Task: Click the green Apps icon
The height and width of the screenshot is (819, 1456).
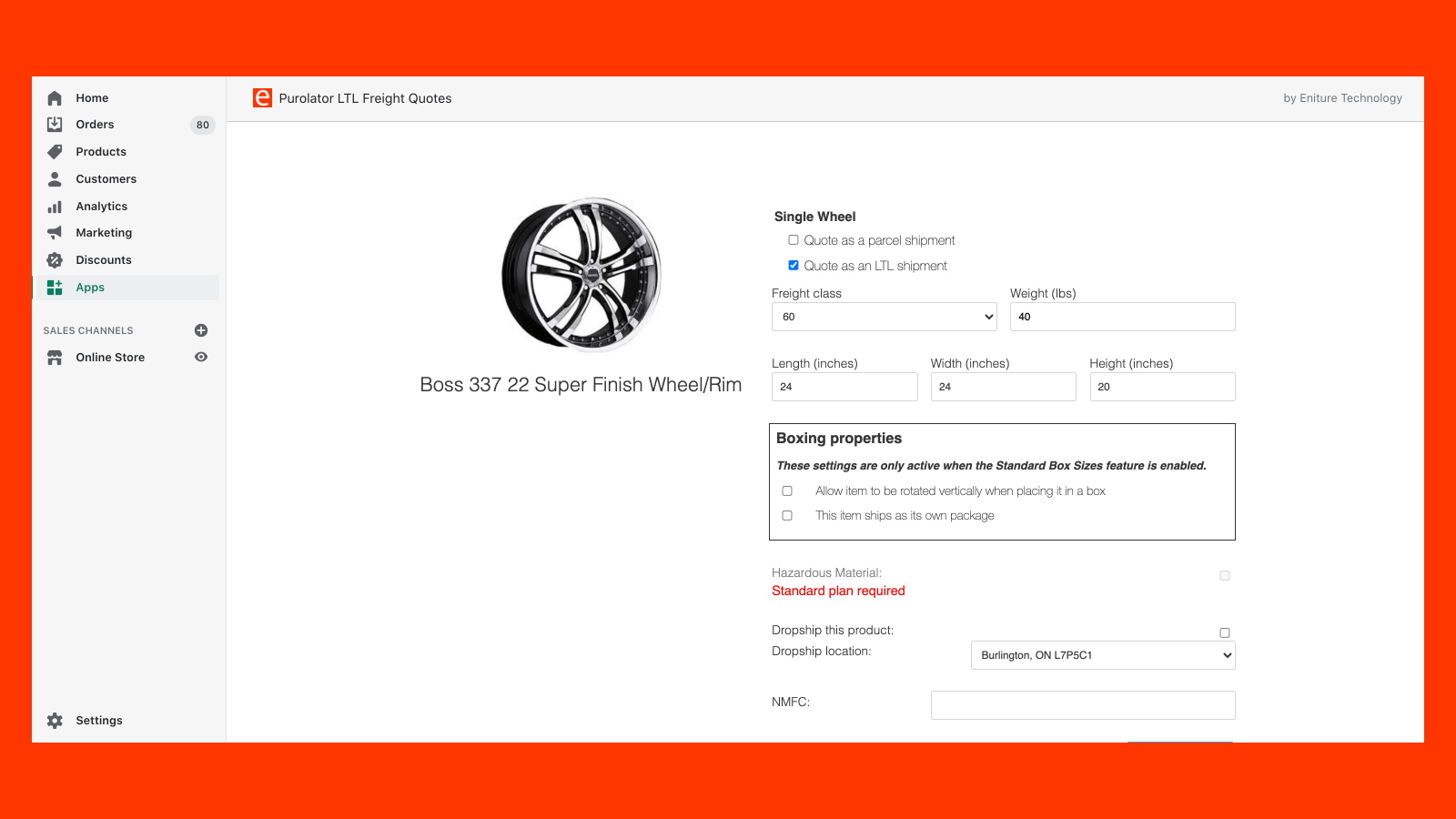Action: (54, 287)
